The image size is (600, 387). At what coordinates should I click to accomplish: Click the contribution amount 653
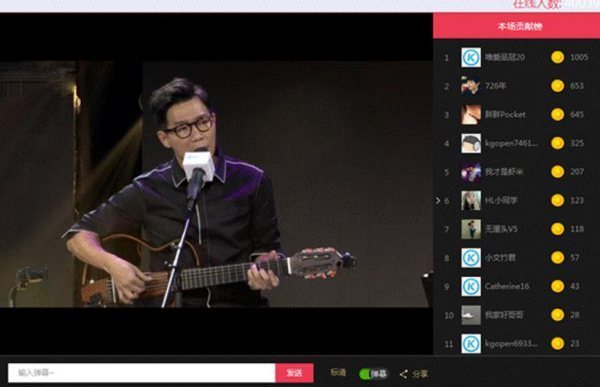577,86
